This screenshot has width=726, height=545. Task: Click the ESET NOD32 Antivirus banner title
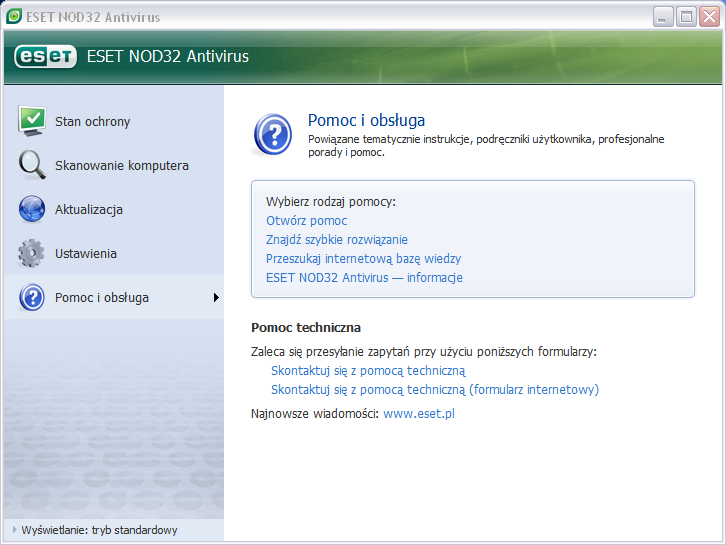168,56
